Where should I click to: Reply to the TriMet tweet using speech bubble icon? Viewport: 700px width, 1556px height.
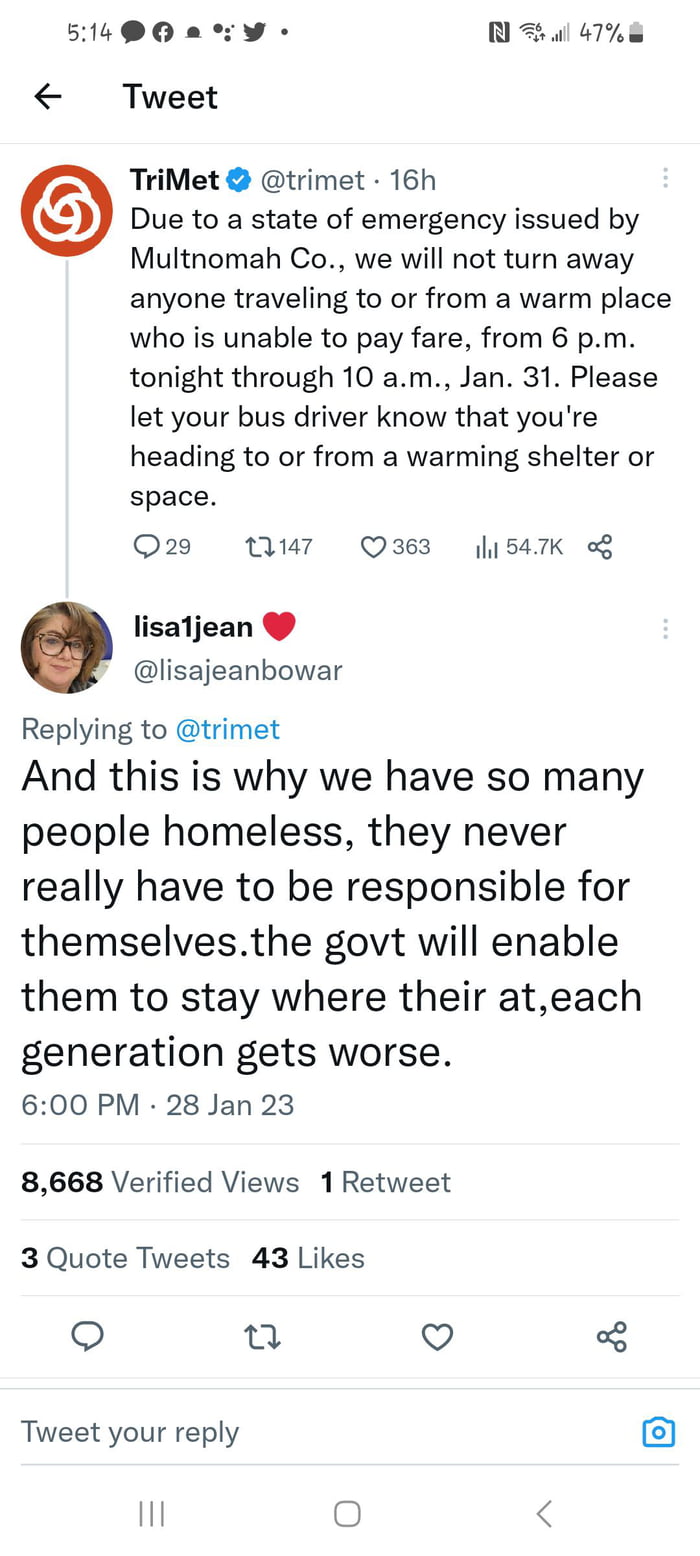click(x=149, y=547)
